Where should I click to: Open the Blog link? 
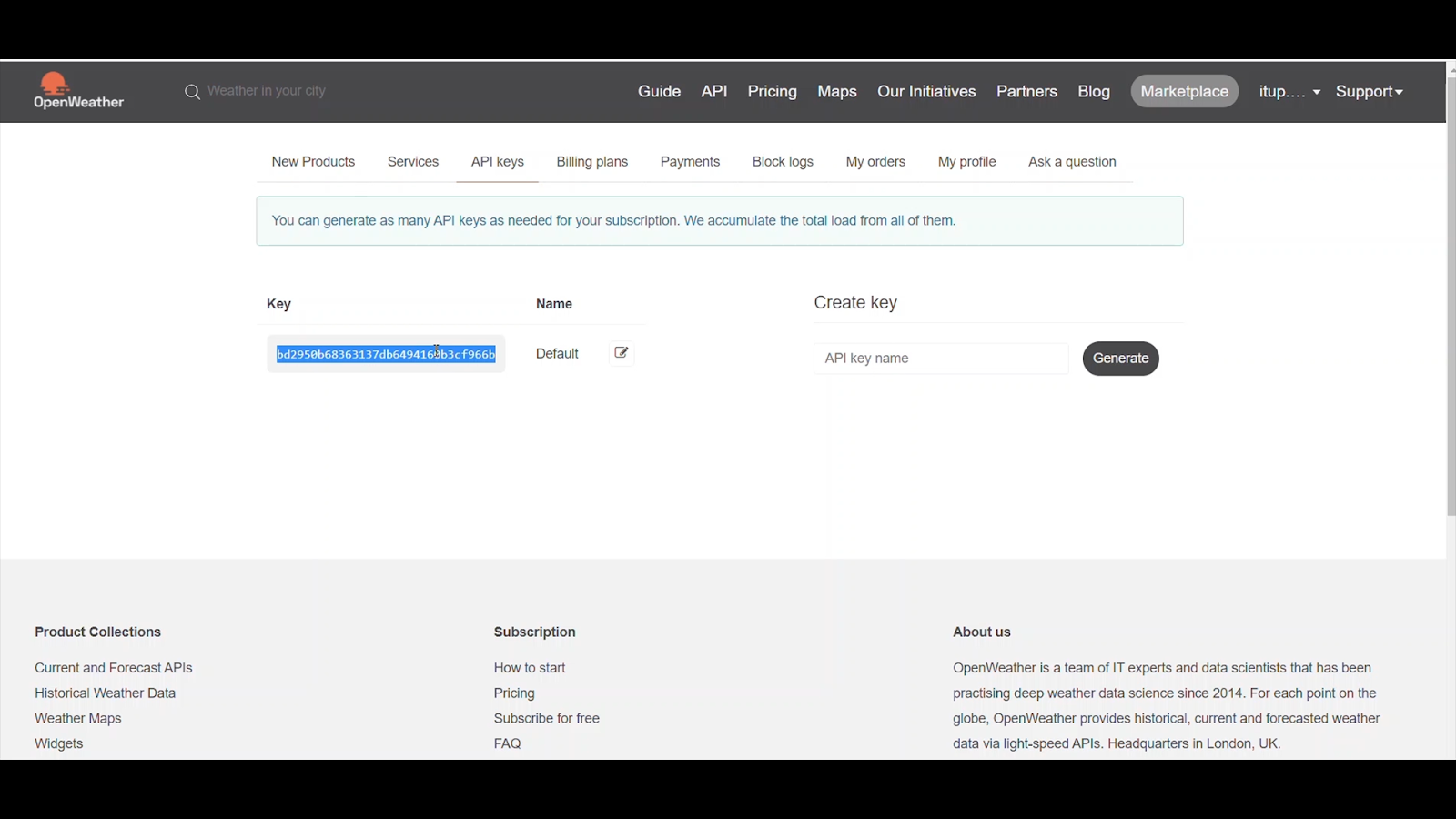coord(1094,92)
